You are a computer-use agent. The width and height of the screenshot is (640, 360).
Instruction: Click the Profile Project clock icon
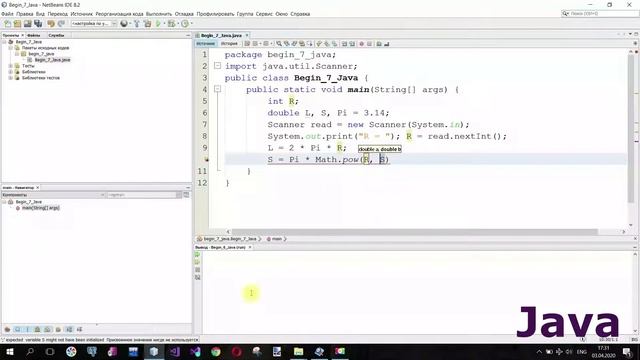click(x=185, y=24)
